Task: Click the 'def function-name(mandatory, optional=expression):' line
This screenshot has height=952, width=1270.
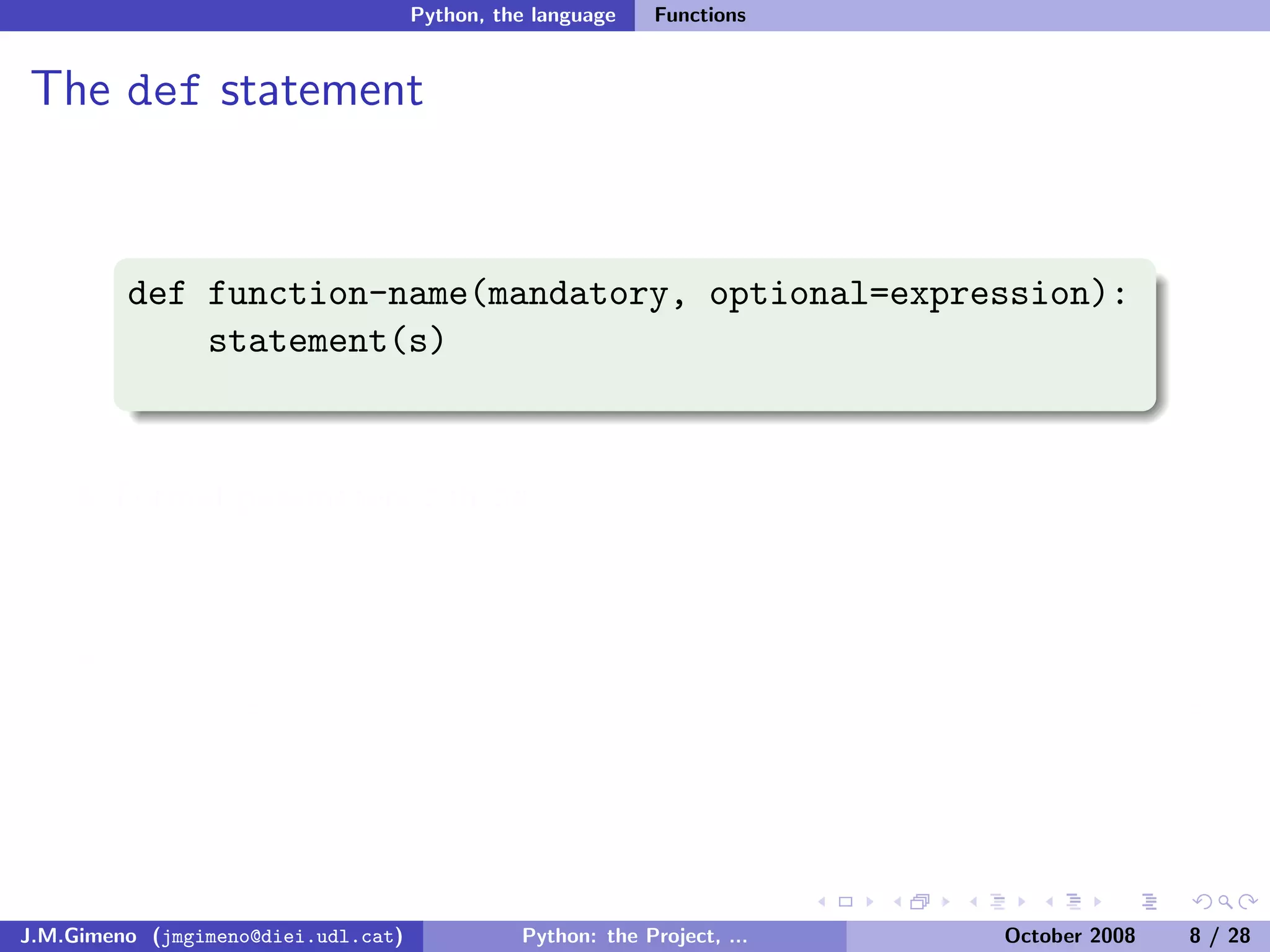Action: (x=627, y=294)
